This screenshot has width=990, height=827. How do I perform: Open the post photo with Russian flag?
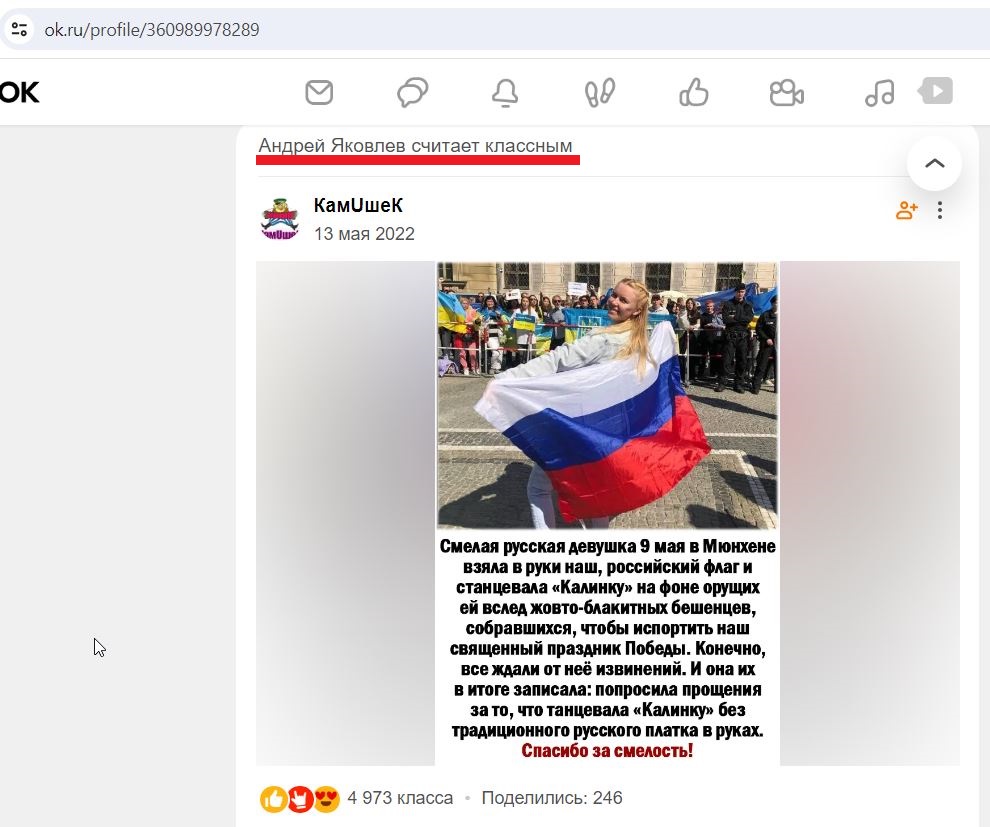607,513
